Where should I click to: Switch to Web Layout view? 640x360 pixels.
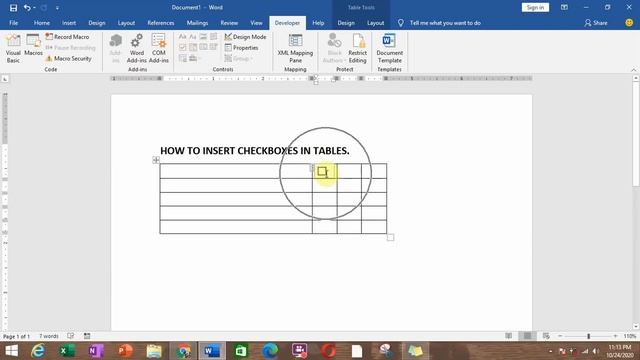click(x=546, y=336)
